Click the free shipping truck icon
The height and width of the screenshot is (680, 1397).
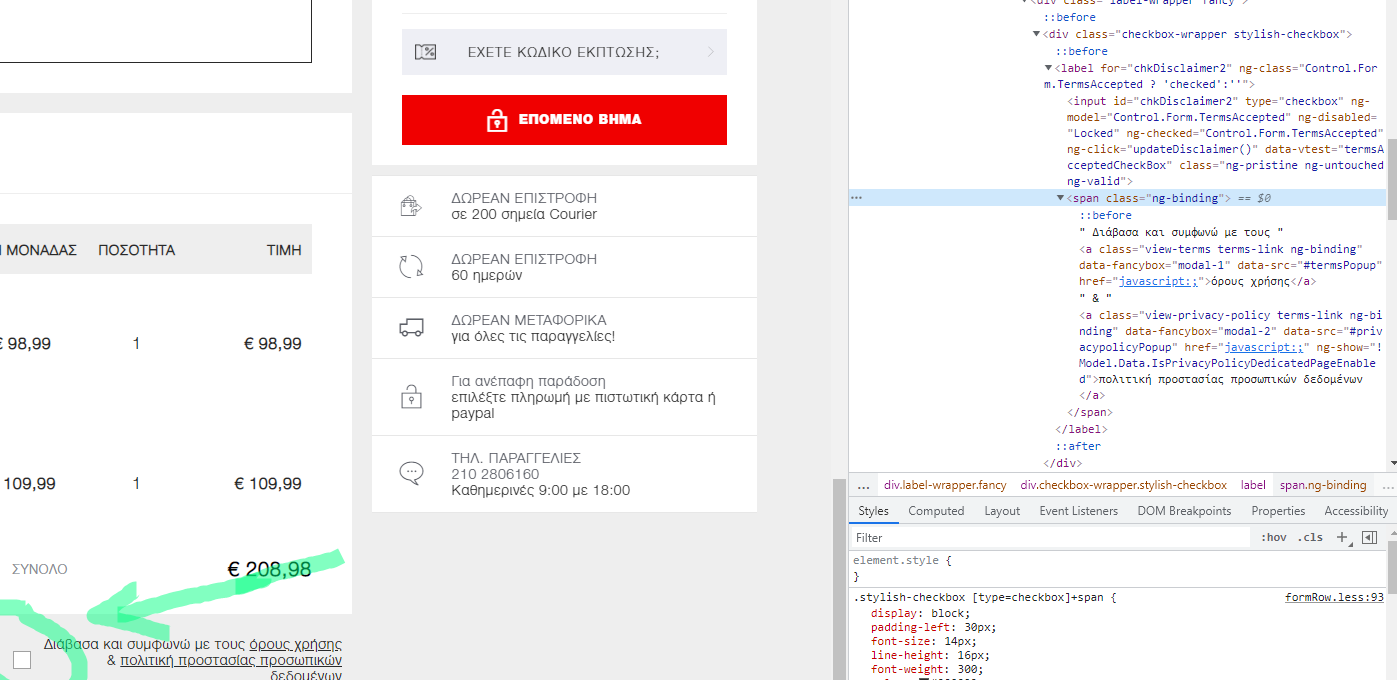click(x=411, y=328)
